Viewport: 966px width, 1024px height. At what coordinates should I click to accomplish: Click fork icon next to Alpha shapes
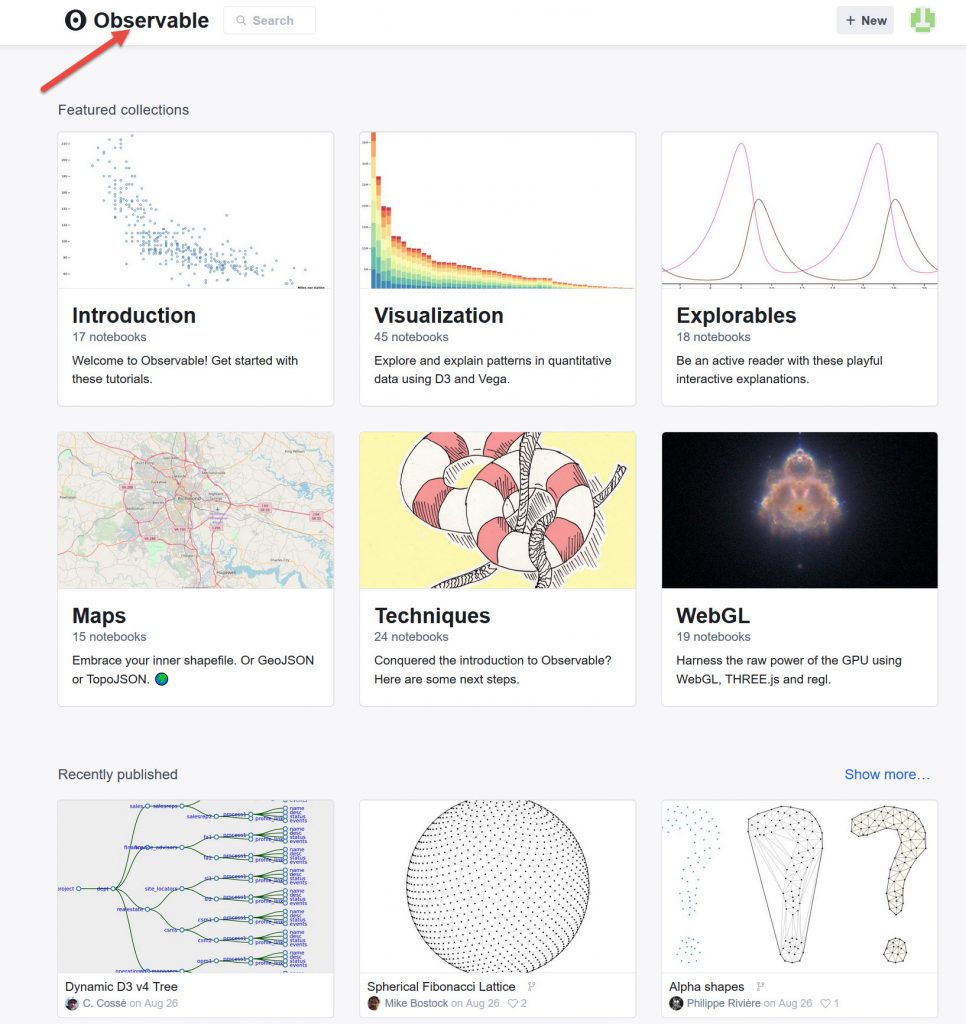(760, 987)
